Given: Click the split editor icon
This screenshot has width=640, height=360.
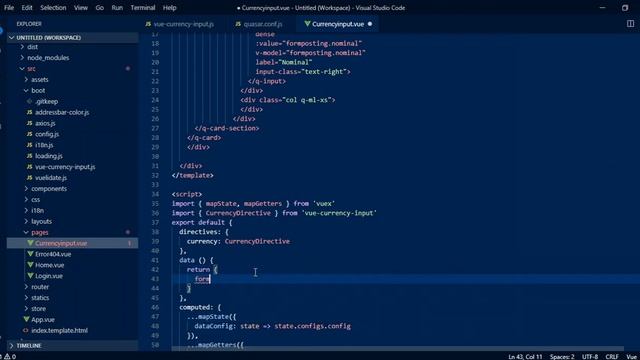Looking at the screenshot, I should pos(630,24).
